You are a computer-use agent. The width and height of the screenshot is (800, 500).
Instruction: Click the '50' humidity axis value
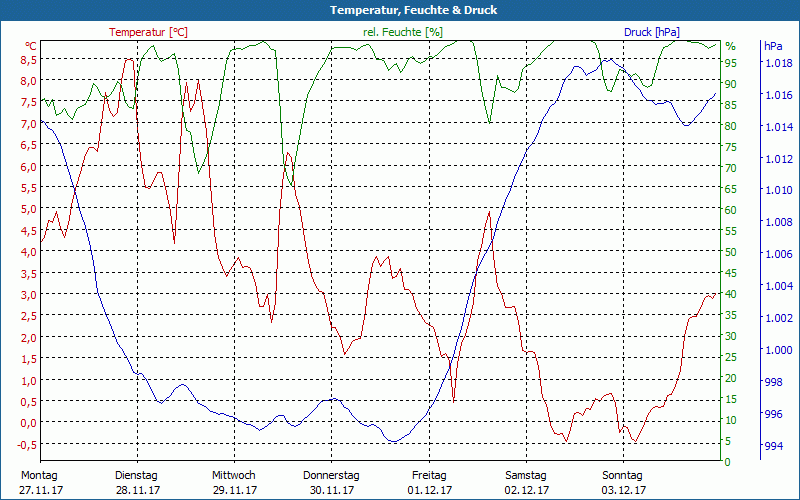click(x=731, y=252)
